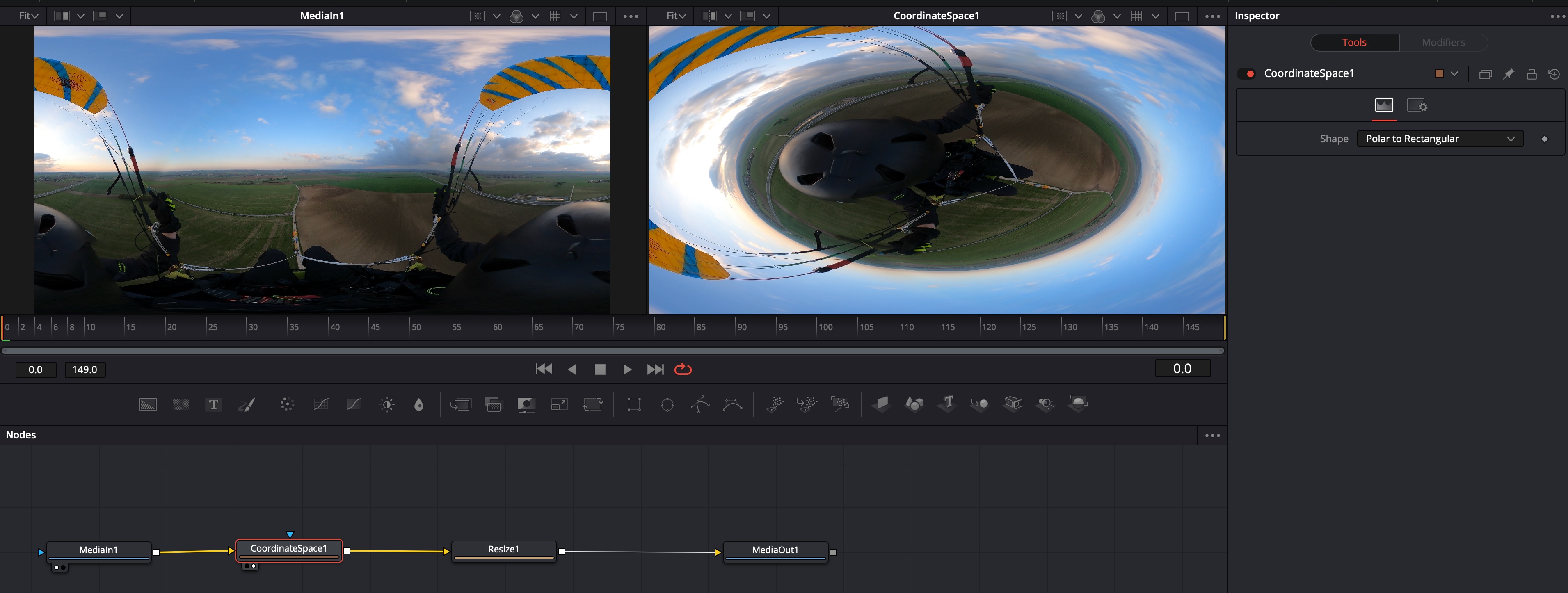This screenshot has width=1568, height=593.
Task: Toggle pin for CoordinateSpace1 in Inspector
Action: coord(1509,73)
